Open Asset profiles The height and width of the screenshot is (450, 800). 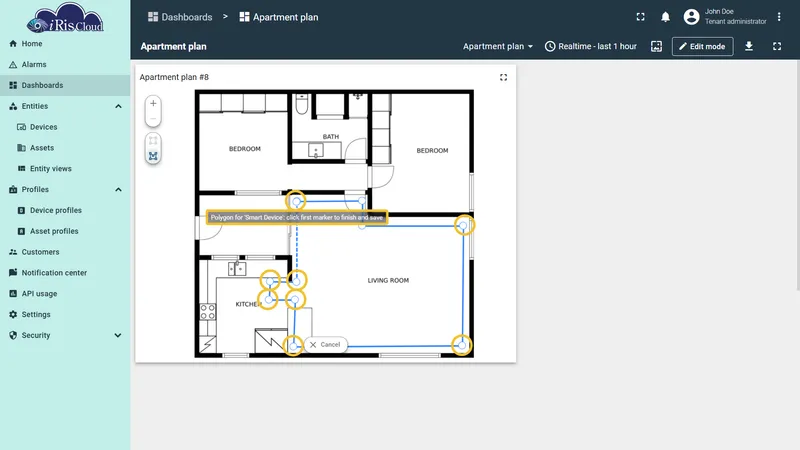pyautogui.click(x=65, y=231)
